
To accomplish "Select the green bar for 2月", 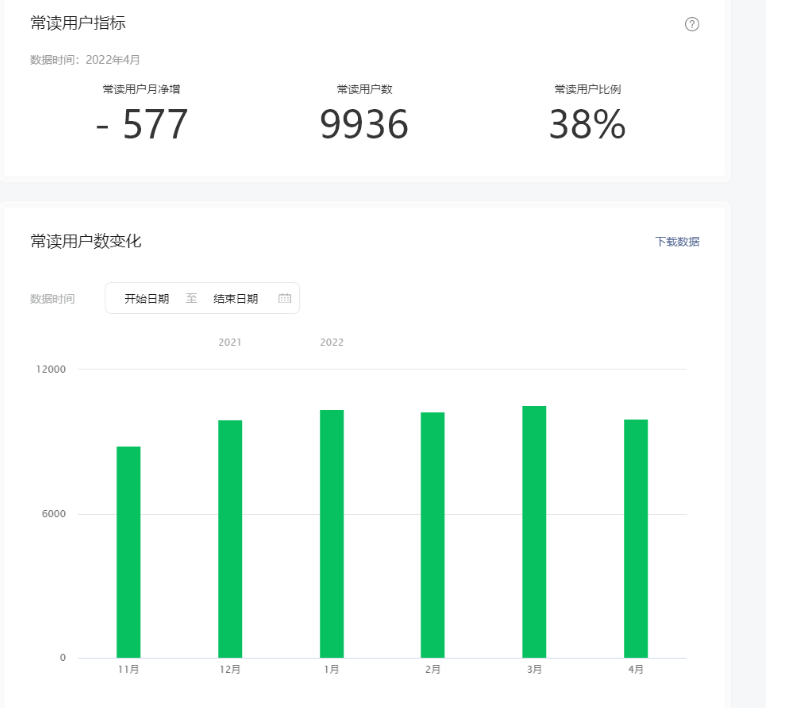I will click(x=433, y=535).
